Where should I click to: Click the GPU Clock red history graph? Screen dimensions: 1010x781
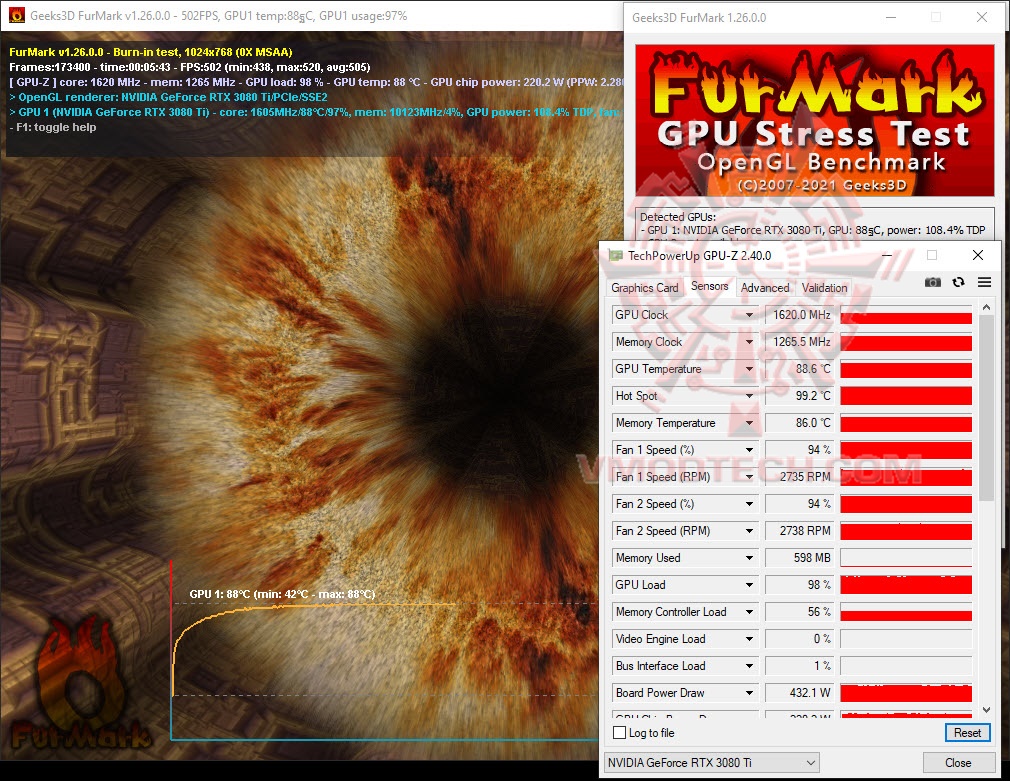906,315
